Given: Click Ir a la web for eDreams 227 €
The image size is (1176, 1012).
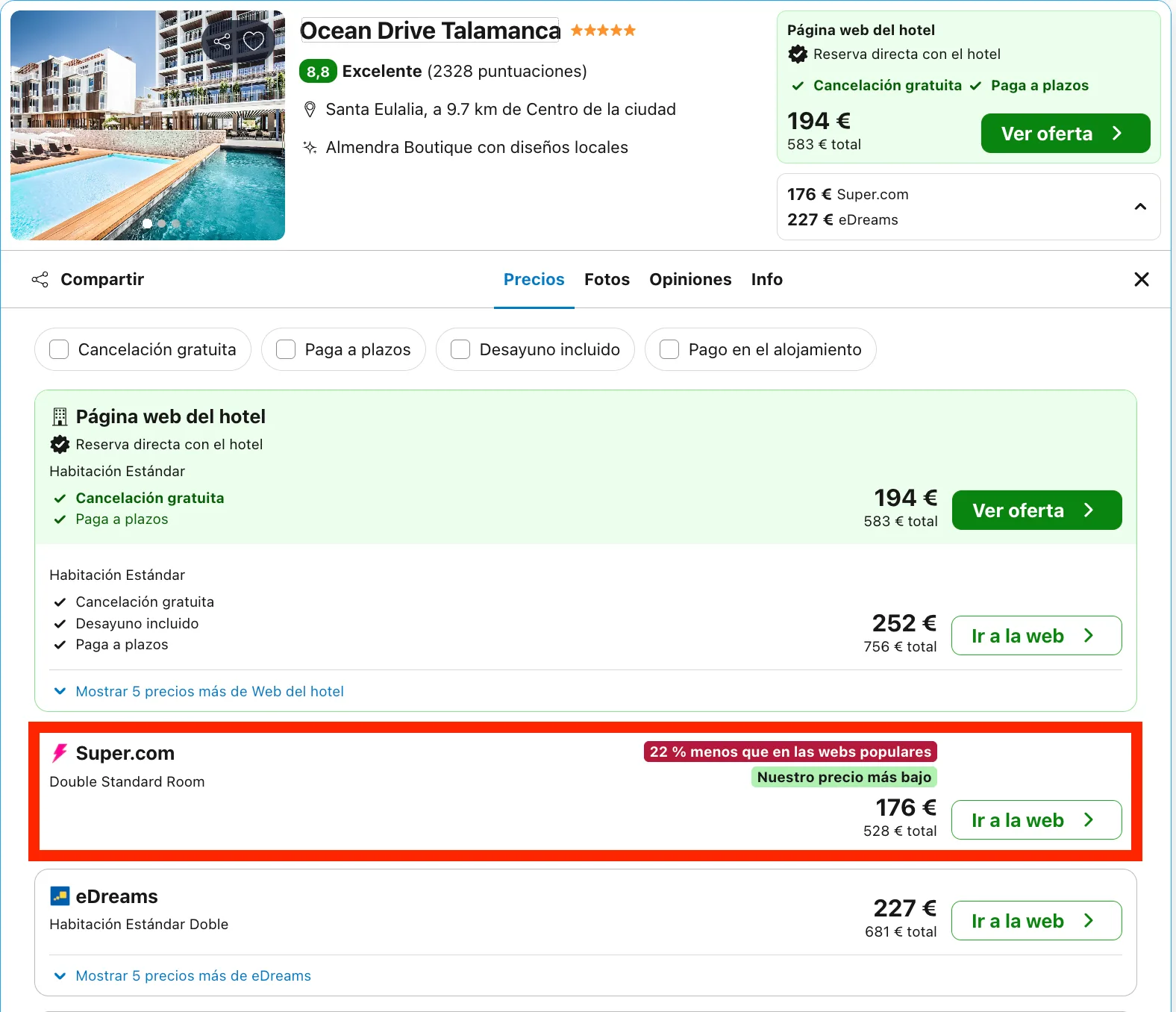Looking at the screenshot, I should click(1036, 921).
